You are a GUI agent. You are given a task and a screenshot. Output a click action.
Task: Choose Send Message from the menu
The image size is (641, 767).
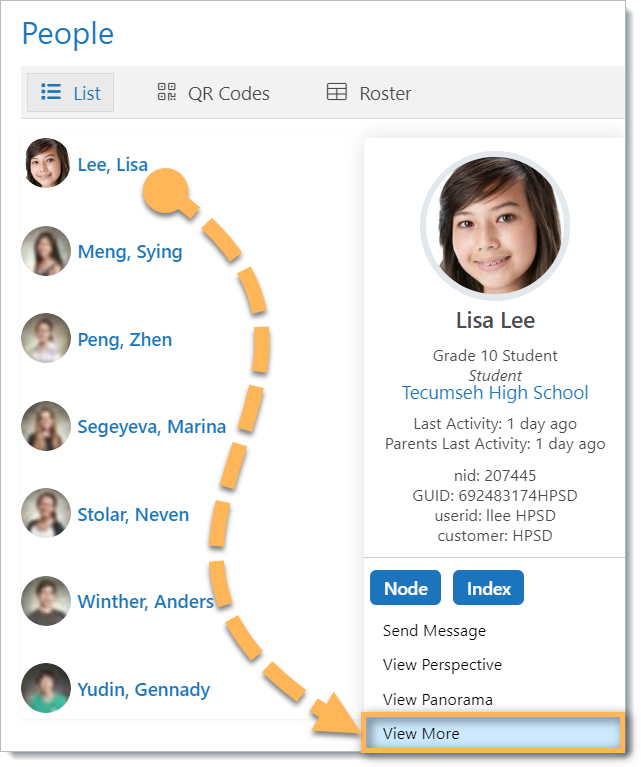pyautogui.click(x=435, y=631)
